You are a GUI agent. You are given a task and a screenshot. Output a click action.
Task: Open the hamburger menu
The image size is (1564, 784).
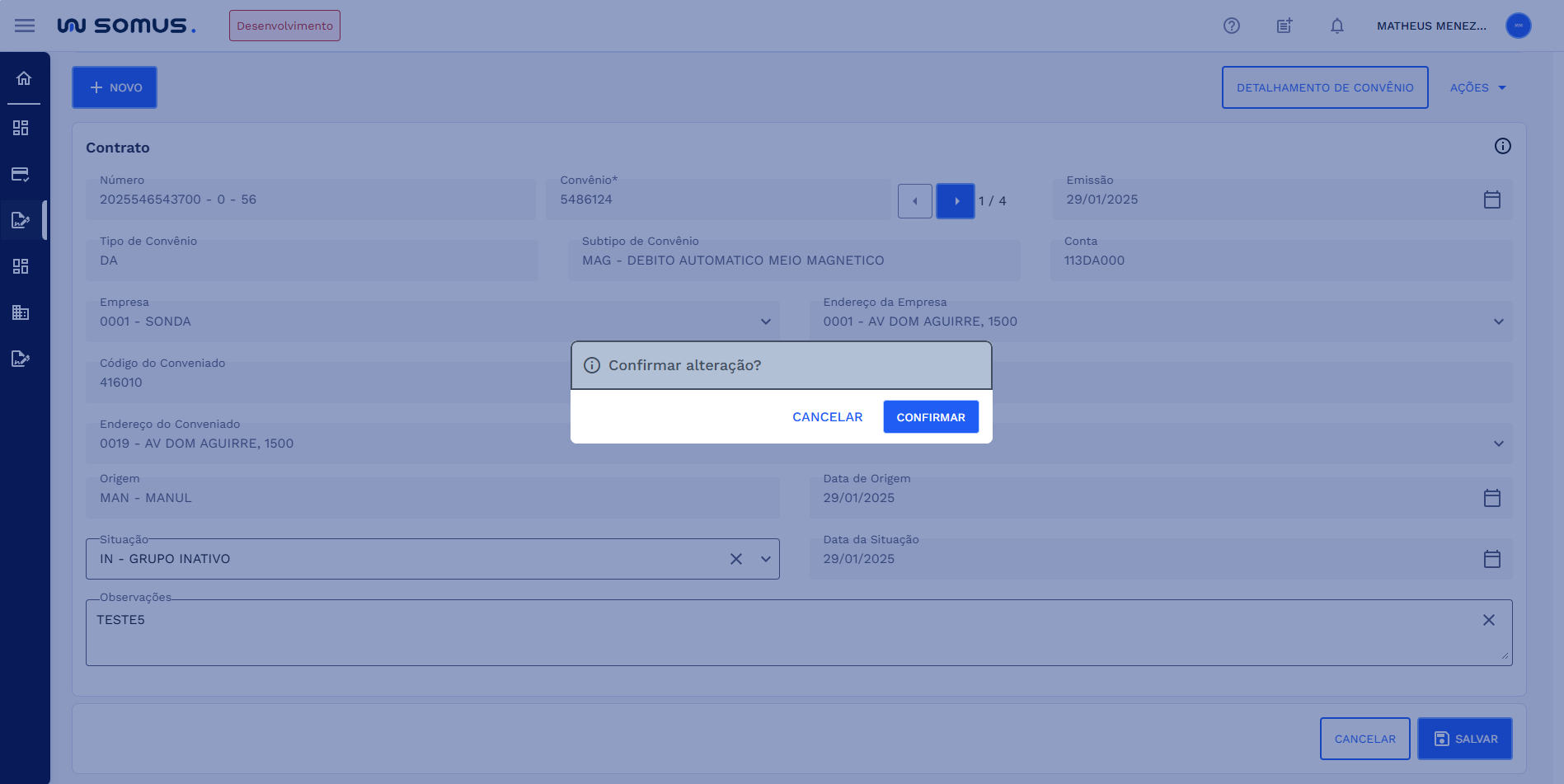(25, 26)
